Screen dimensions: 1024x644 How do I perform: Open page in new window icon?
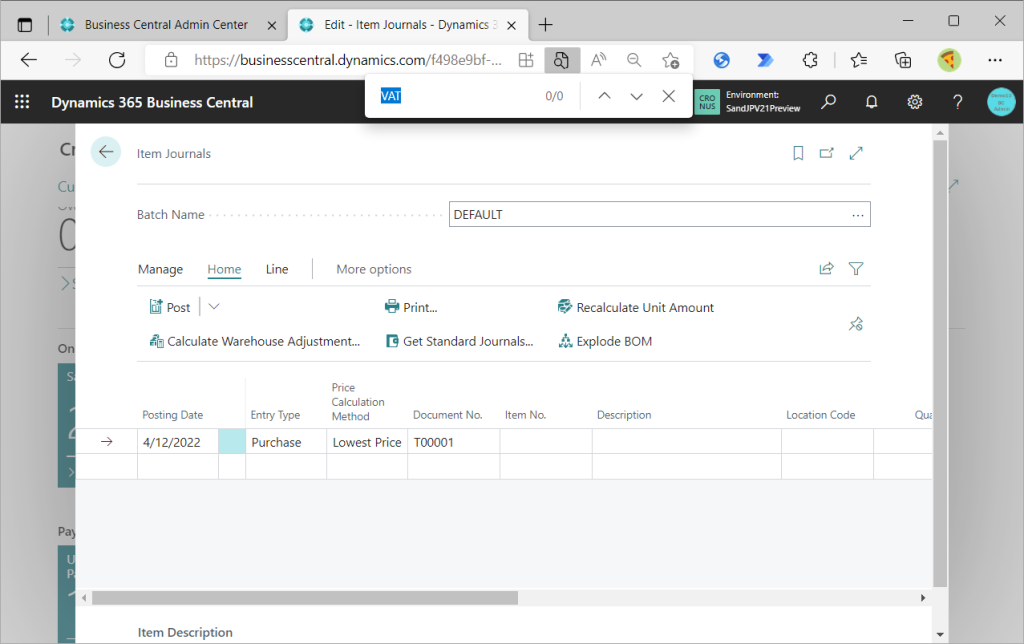pos(827,153)
